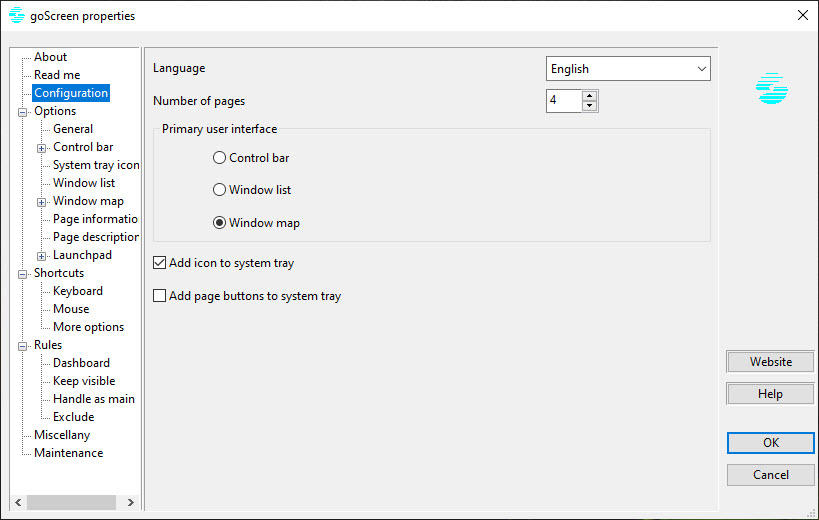This screenshot has height=520, width=819.
Task: Click the goScreen title bar icon
Action: click(17, 15)
